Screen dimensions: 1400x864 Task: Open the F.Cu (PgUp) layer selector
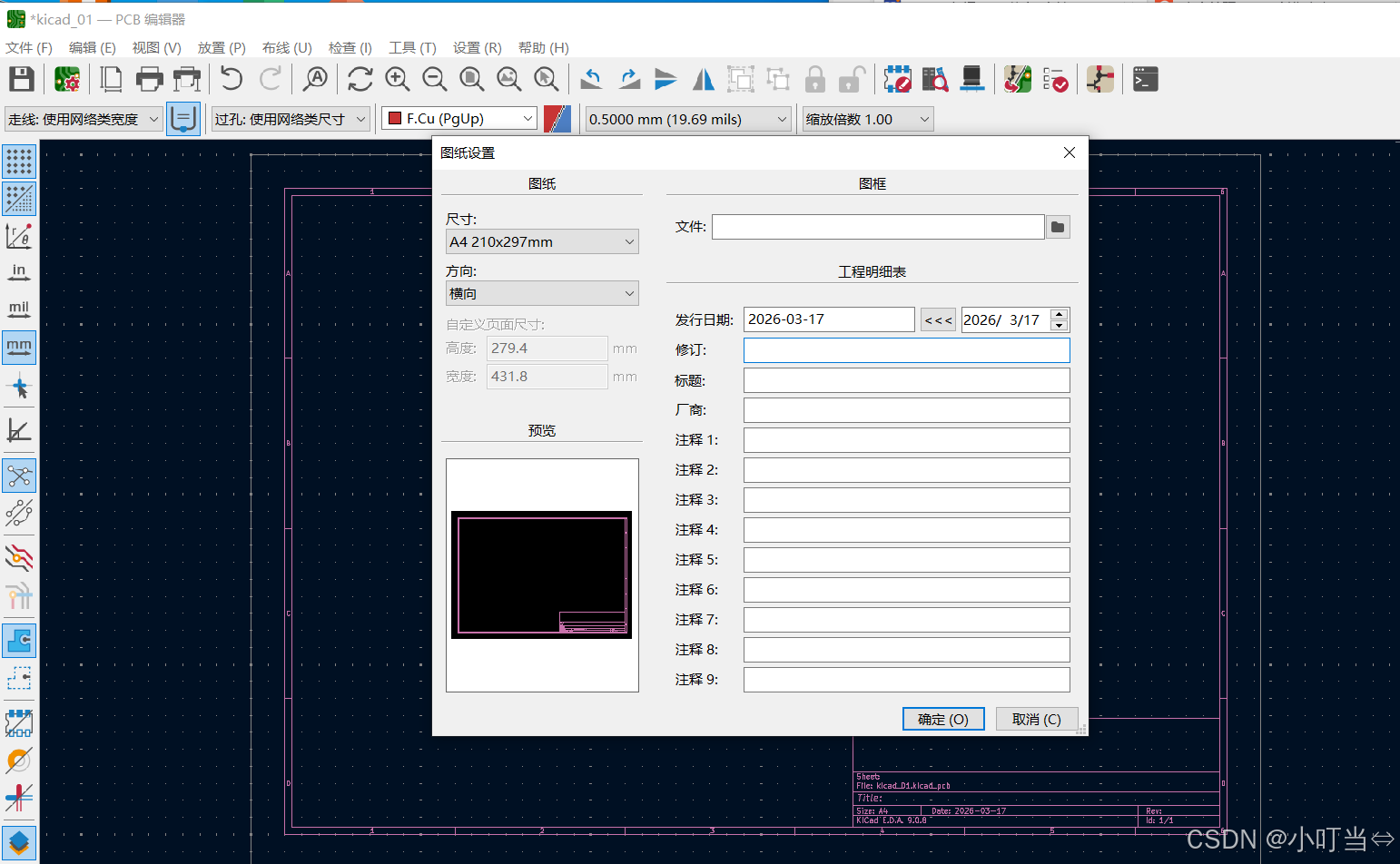coord(459,118)
